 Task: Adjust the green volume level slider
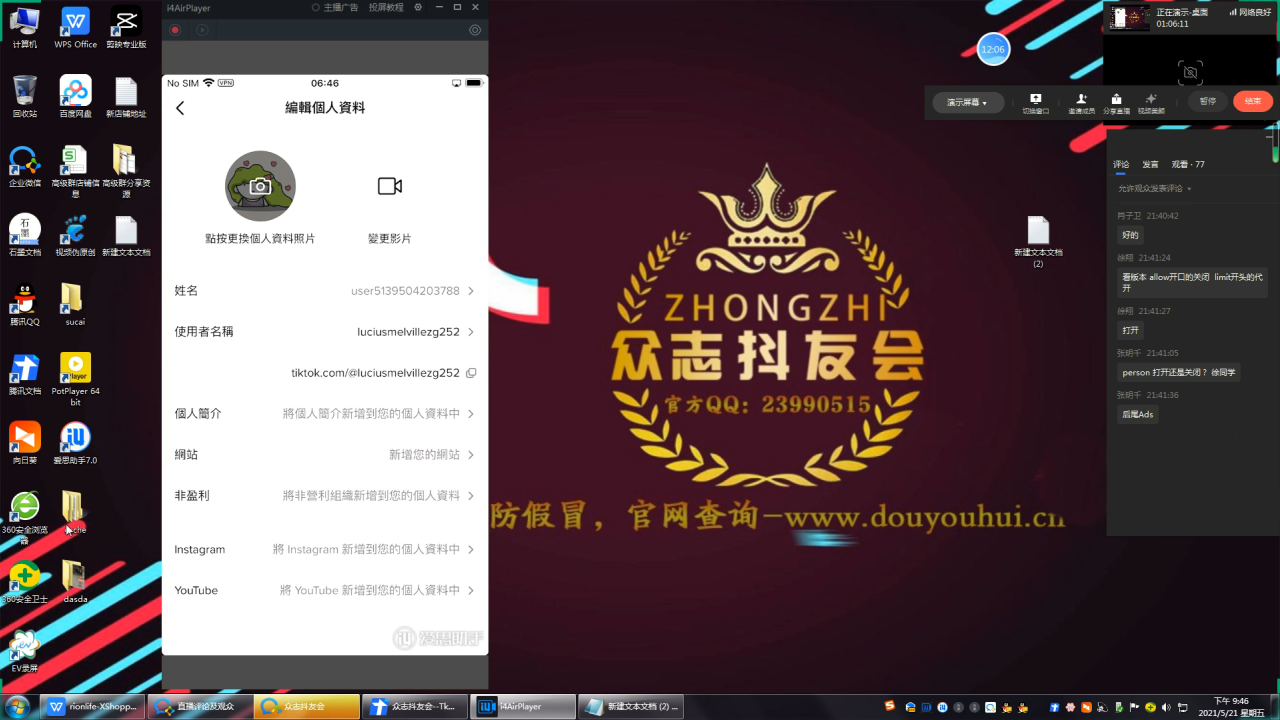click(1275, 145)
